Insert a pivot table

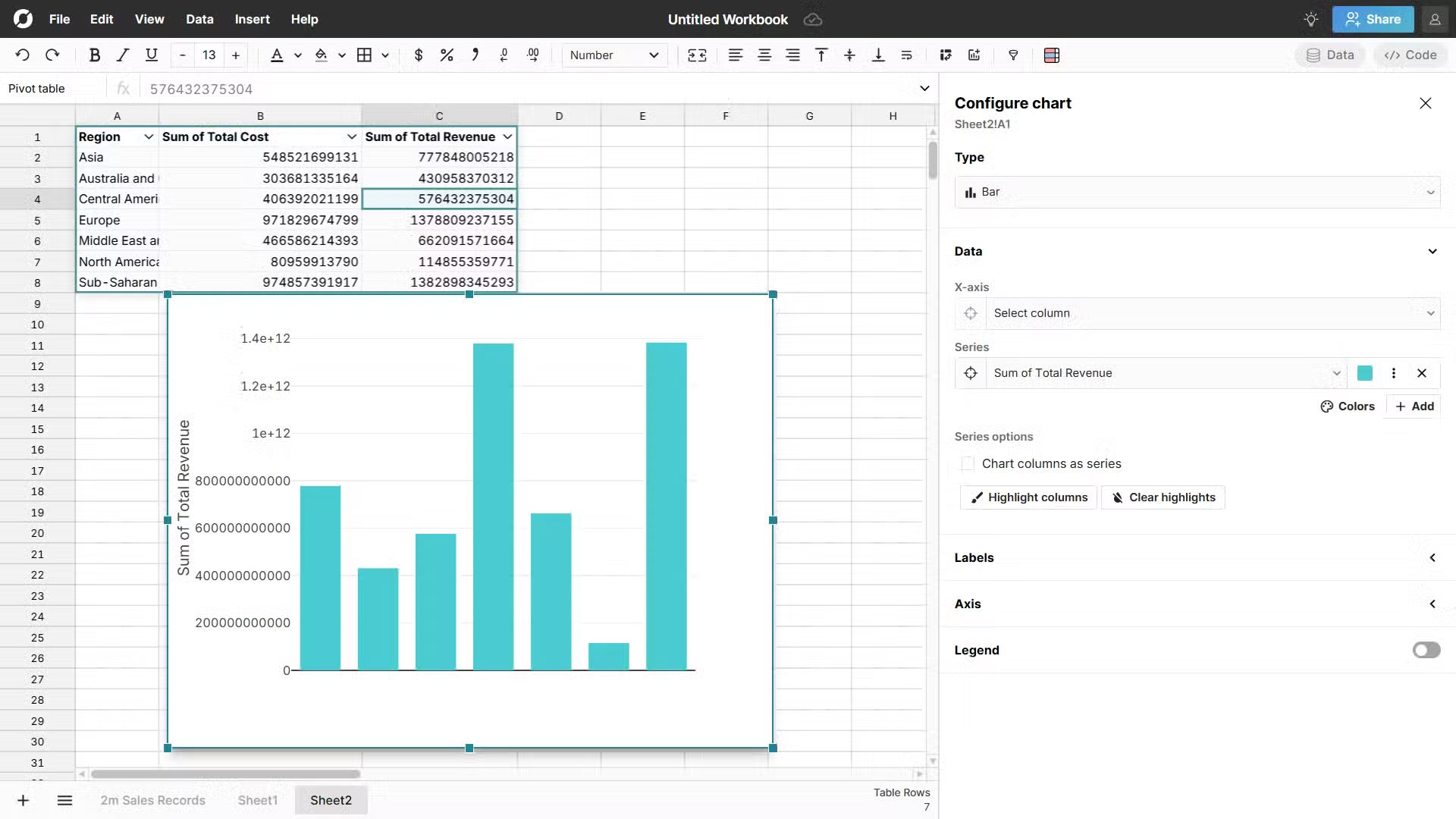click(x=946, y=55)
